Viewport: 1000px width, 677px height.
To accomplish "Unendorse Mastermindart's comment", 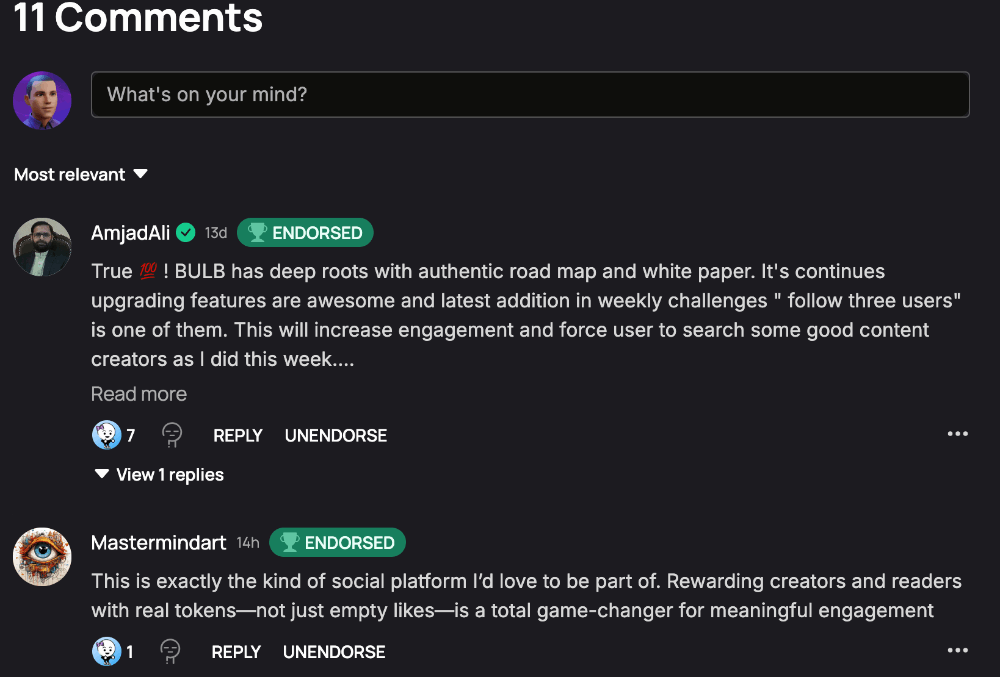I will (x=334, y=652).
